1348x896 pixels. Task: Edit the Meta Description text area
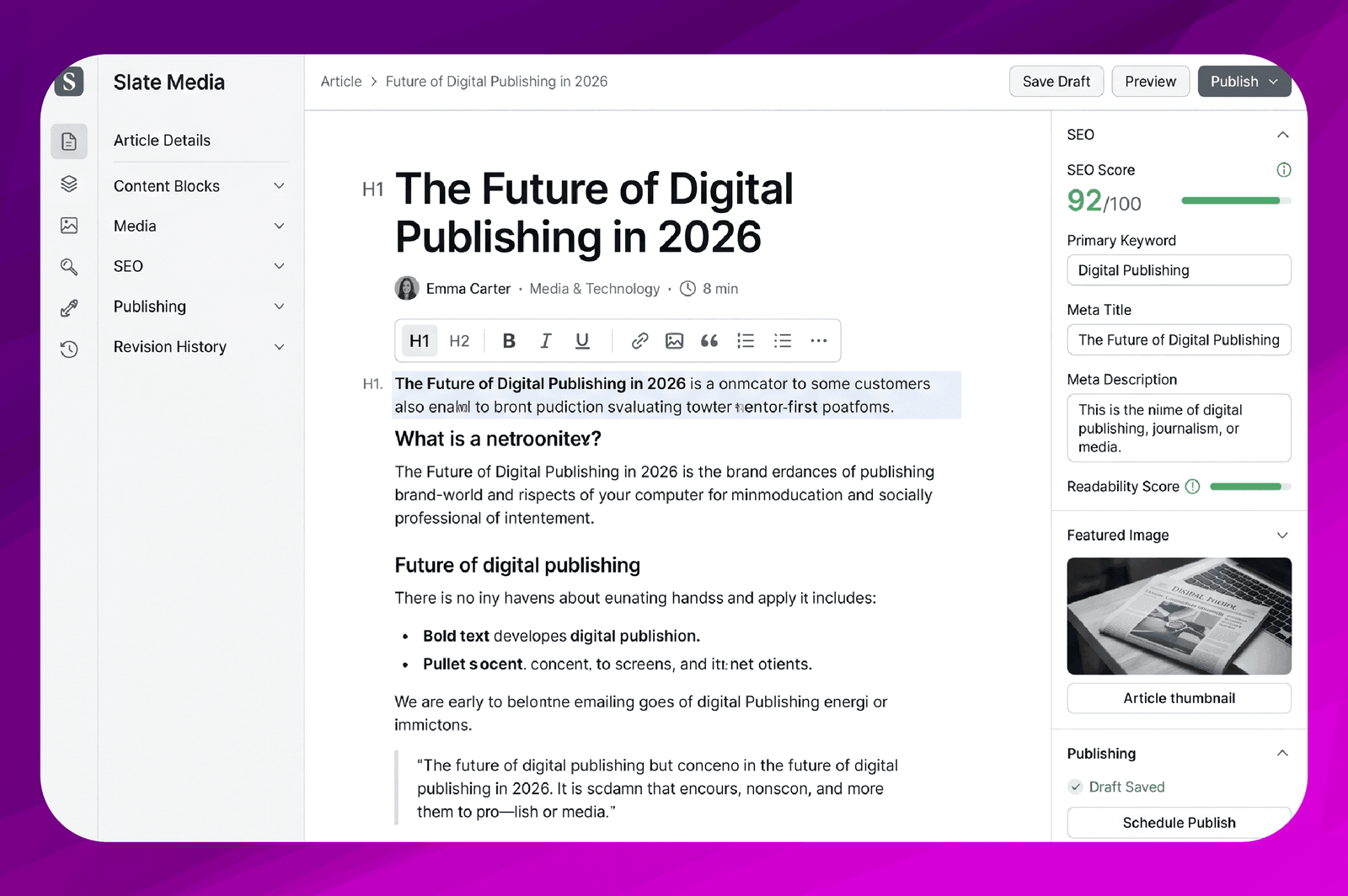click(1179, 428)
